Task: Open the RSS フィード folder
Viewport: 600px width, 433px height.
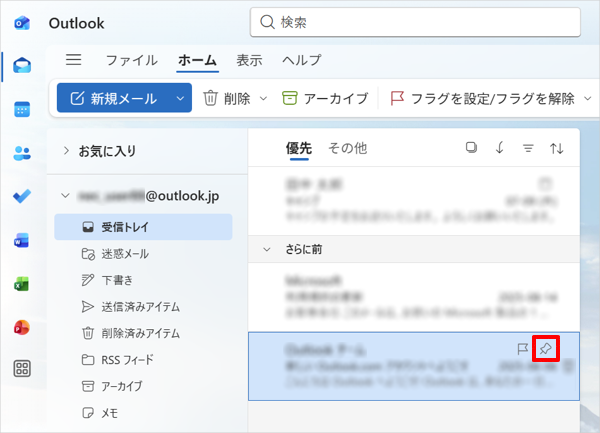Action: coord(143,360)
